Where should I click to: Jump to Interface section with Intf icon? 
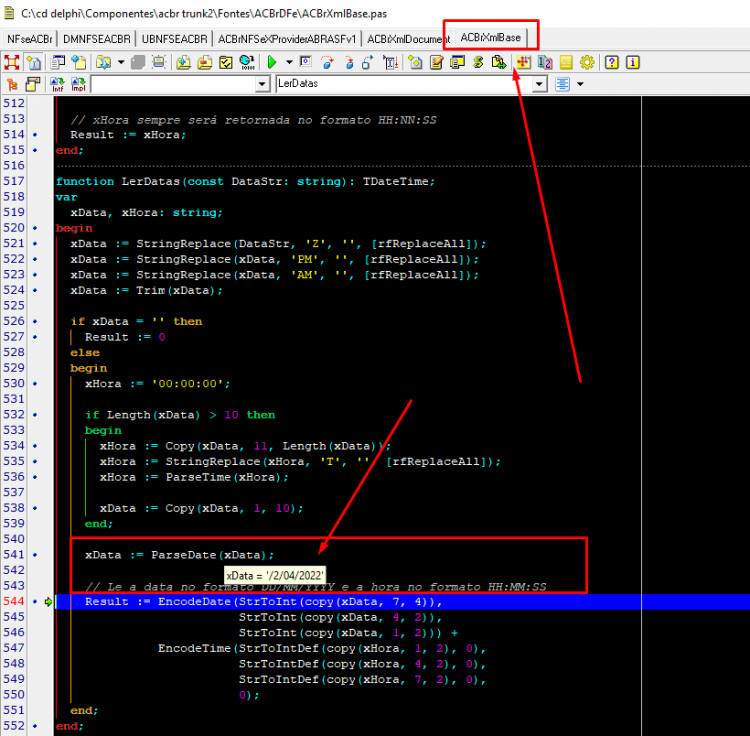tap(57, 85)
